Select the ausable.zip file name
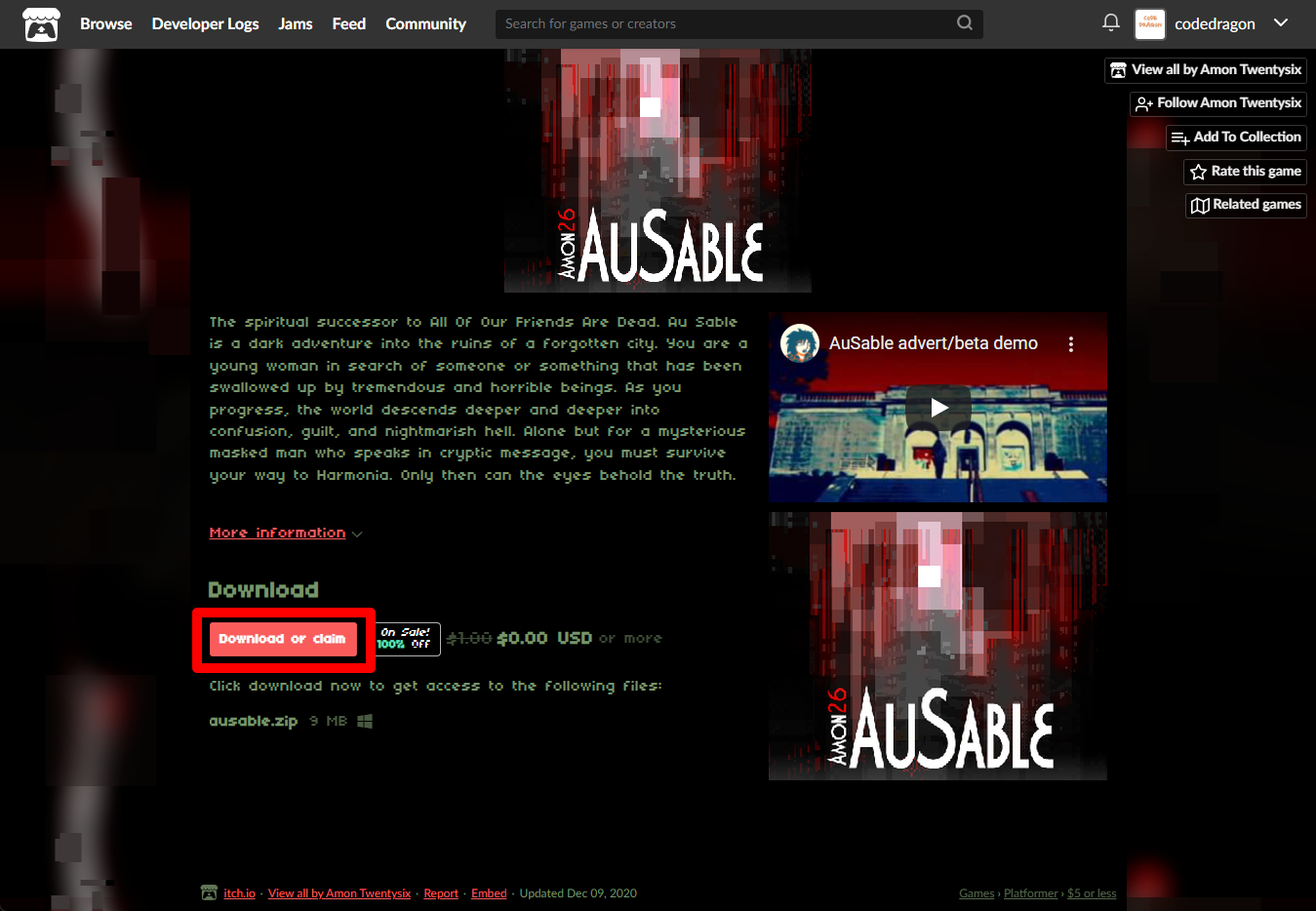Screen dimensions: 1316x911 253,722
